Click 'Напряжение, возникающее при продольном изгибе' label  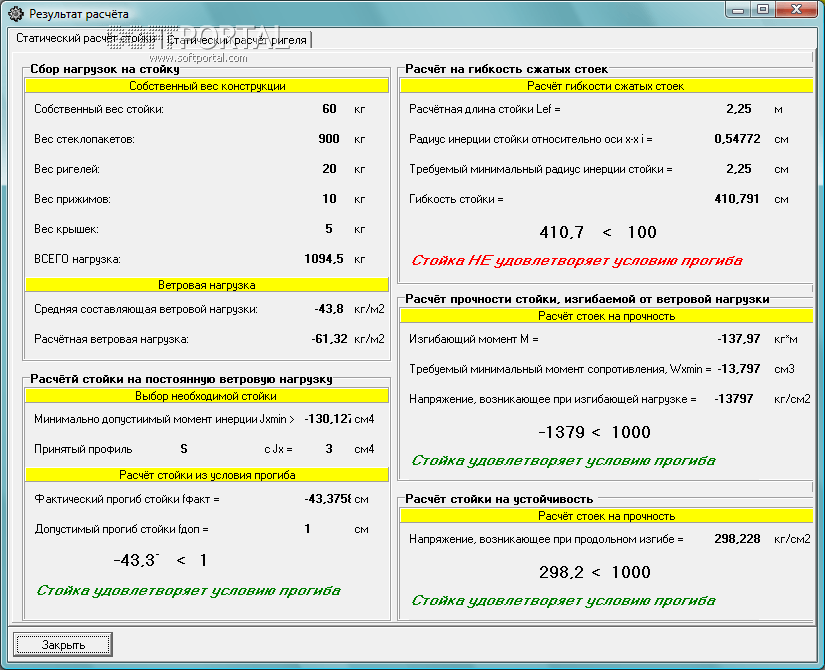point(546,539)
